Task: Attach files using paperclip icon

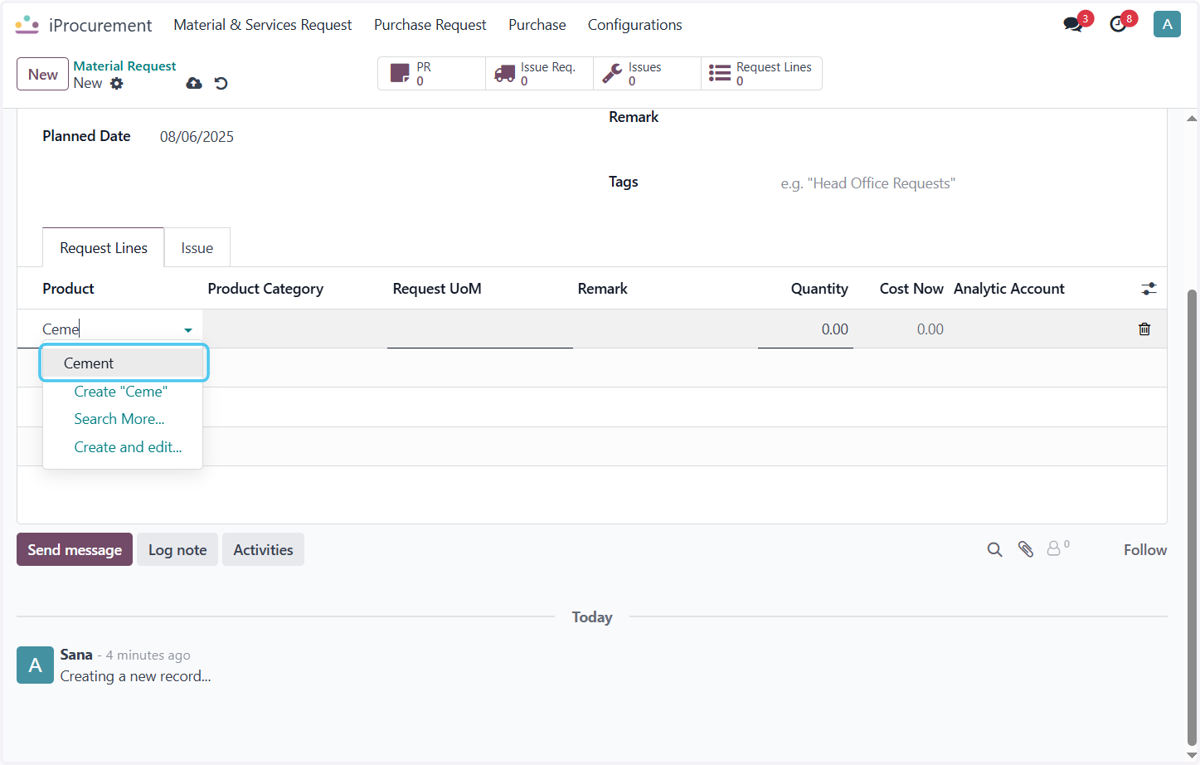Action: 1025,550
